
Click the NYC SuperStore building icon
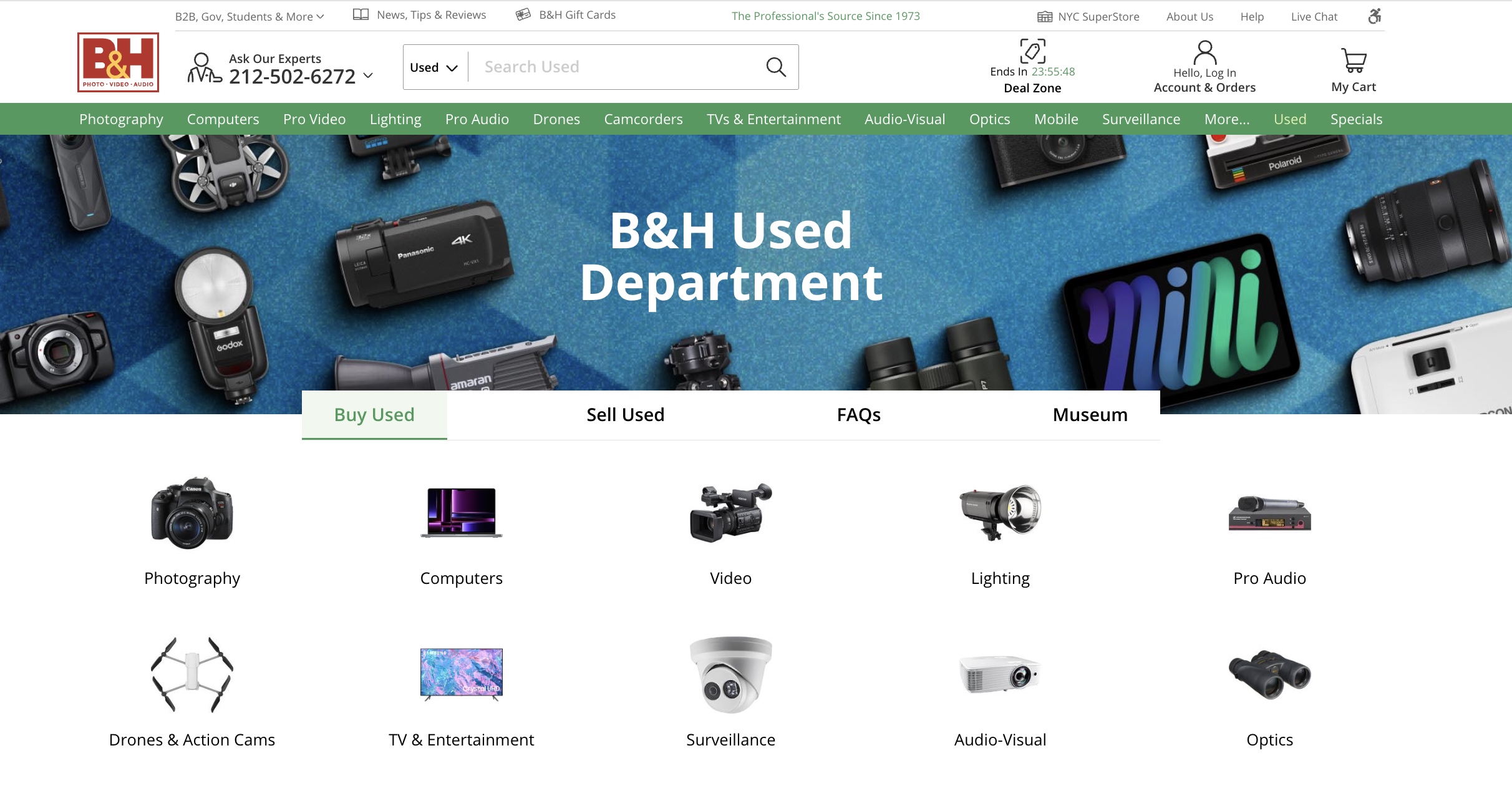pos(1045,17)
